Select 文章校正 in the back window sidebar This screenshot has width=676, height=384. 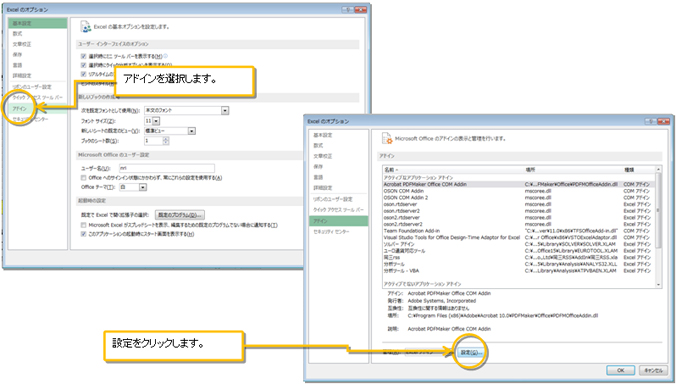[x=38, y=44]
